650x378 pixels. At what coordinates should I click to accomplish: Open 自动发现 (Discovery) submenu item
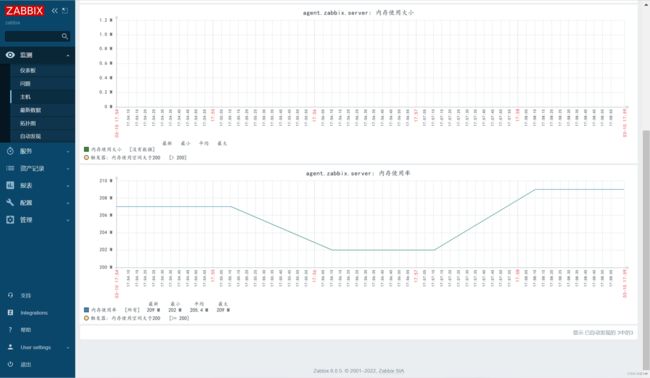(31, 136)
